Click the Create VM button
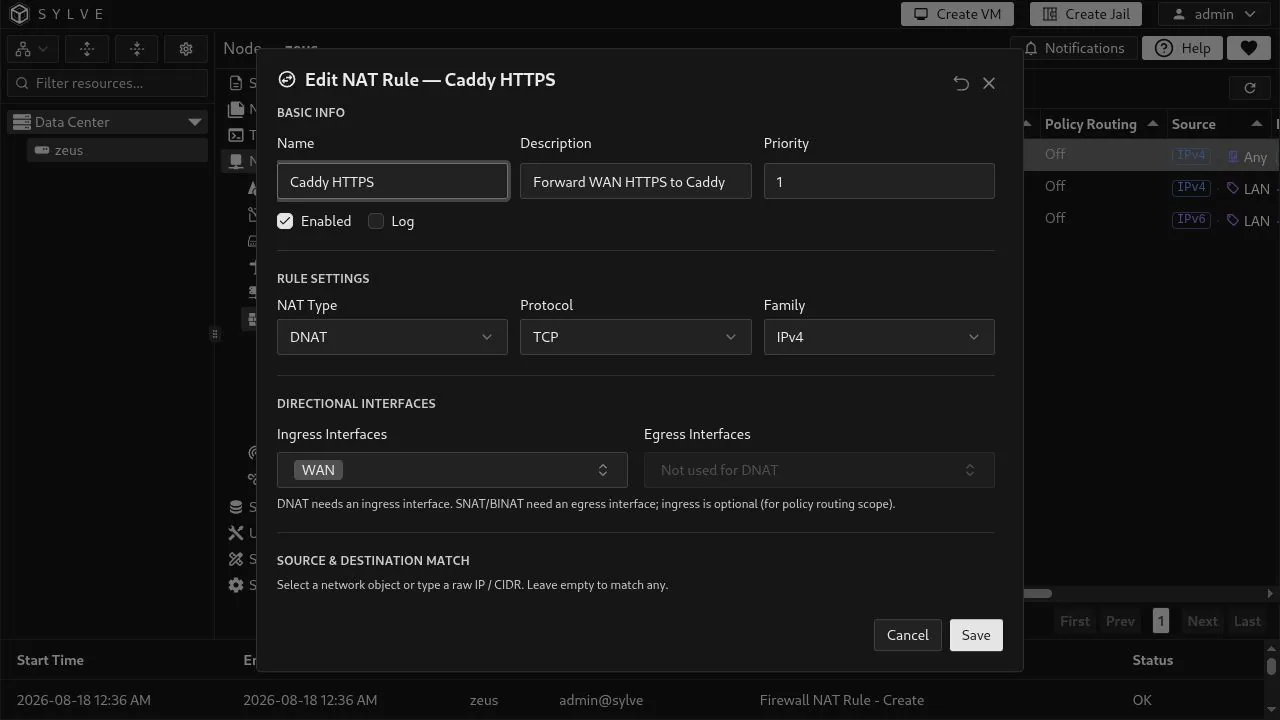This screenshot has height=720, width=1280. (x=957, y=14)
